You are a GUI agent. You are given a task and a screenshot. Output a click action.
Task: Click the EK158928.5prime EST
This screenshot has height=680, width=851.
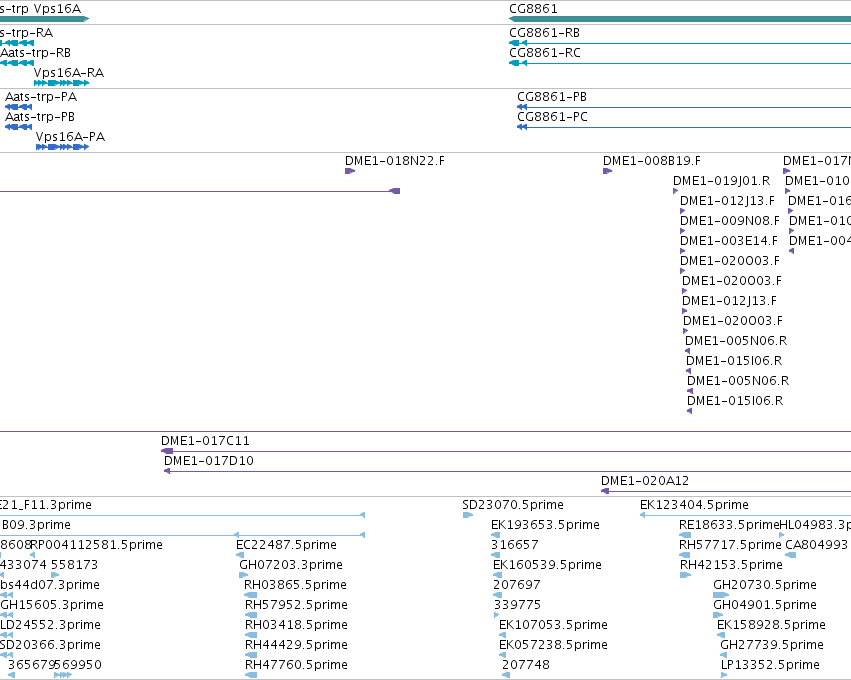(x=721, y=635)
